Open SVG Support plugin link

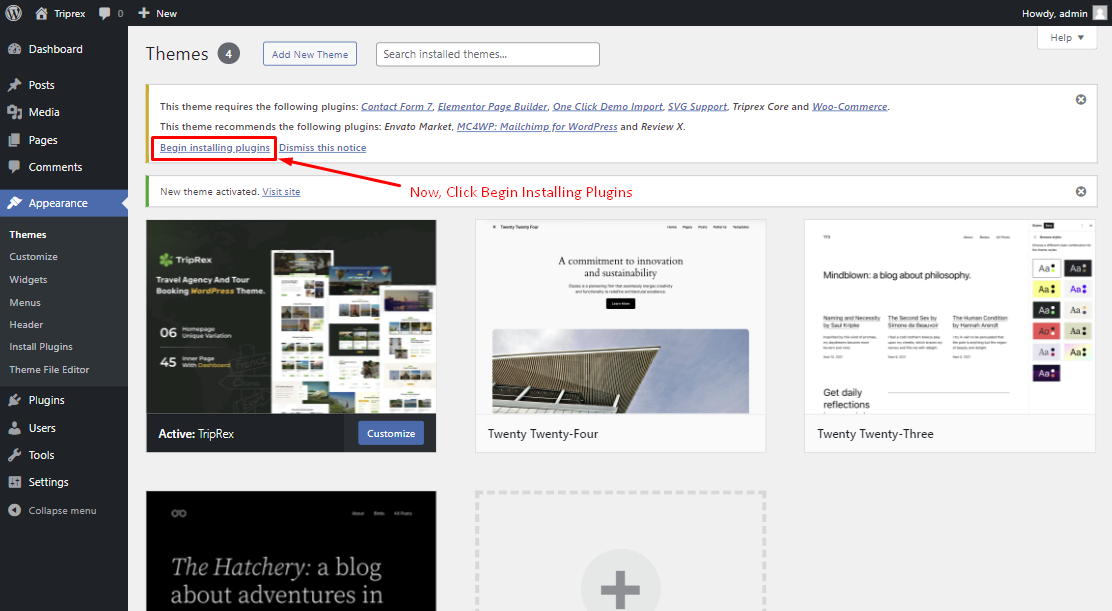pos(697,106)
